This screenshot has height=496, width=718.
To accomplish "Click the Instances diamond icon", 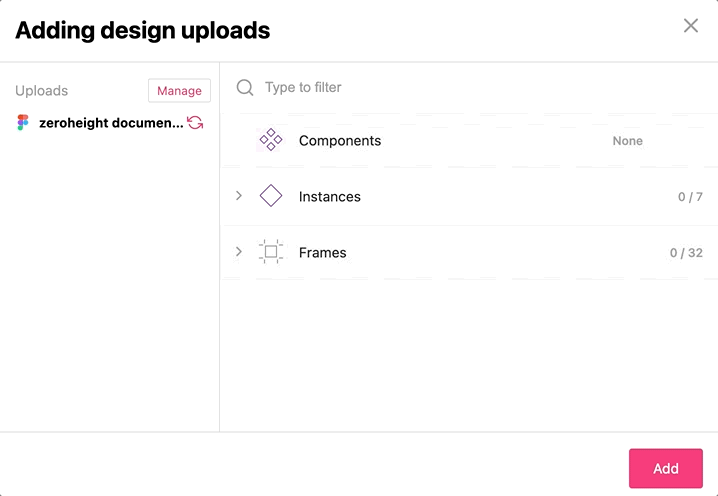I will 271,196.
